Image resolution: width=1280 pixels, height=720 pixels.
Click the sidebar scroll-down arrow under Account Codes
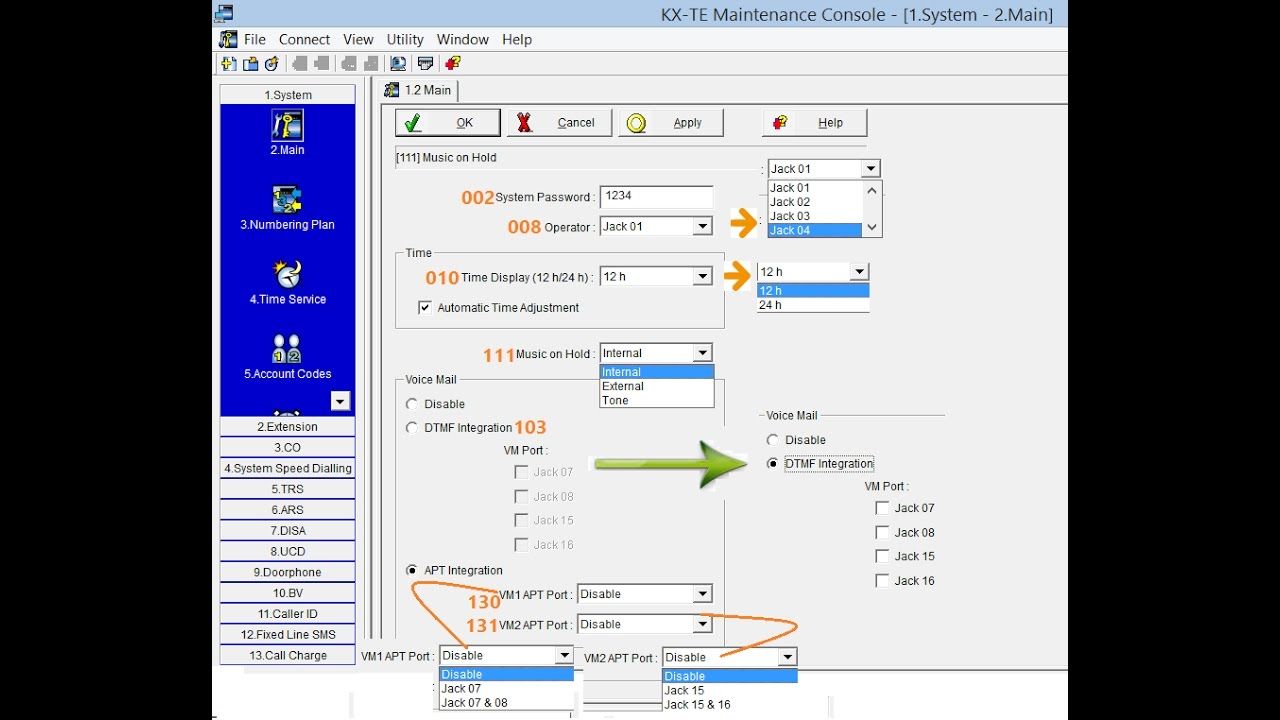341,401
